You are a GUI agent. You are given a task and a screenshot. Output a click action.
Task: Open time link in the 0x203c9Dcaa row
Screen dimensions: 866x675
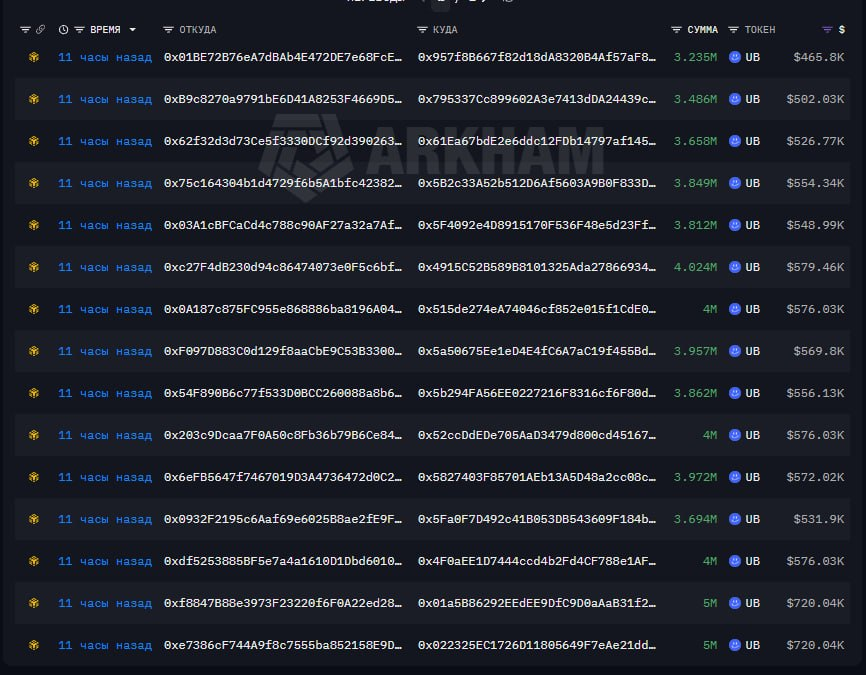[x=105, y=435]
